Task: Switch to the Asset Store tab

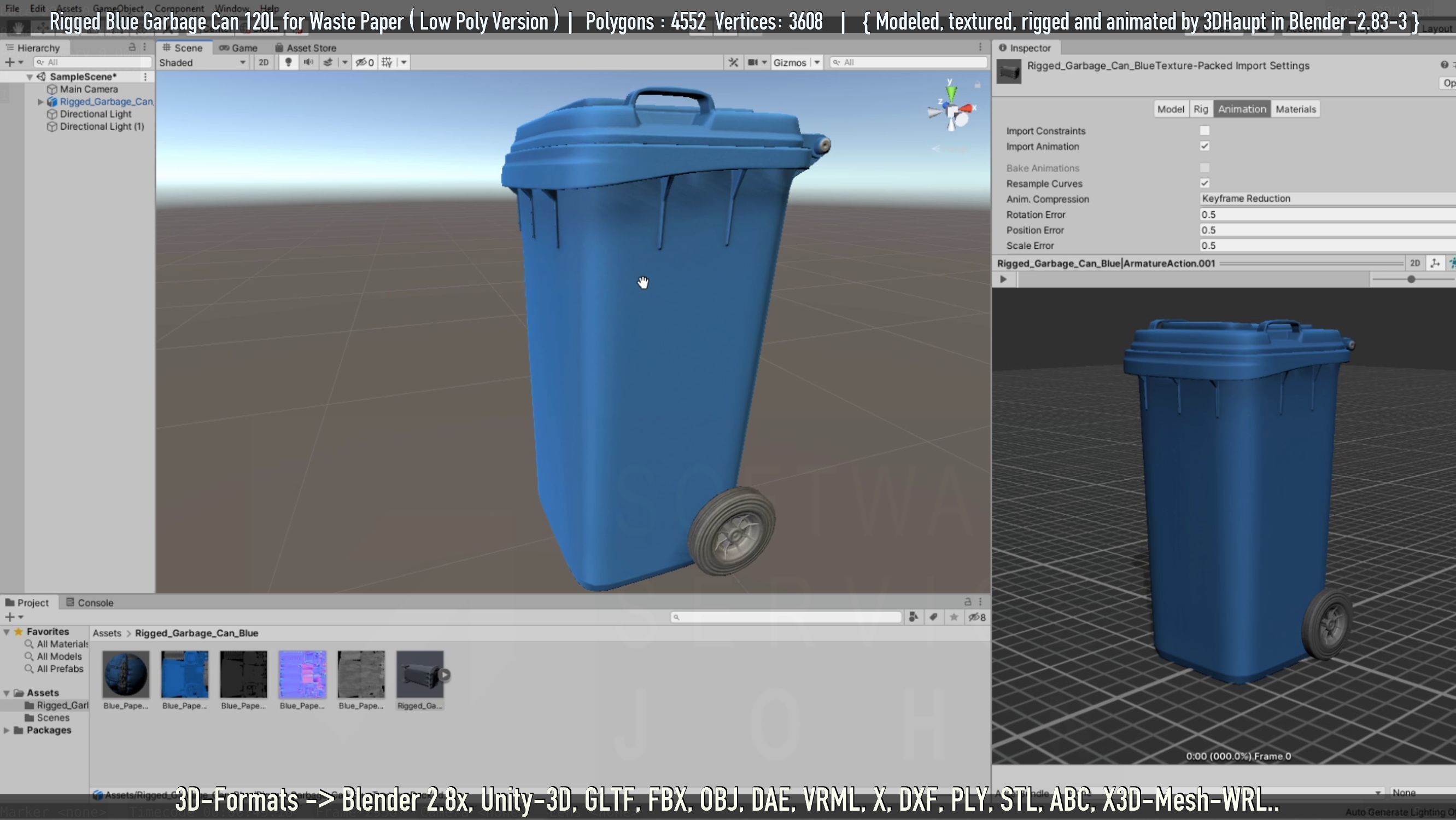Action: tap(305, 48)
